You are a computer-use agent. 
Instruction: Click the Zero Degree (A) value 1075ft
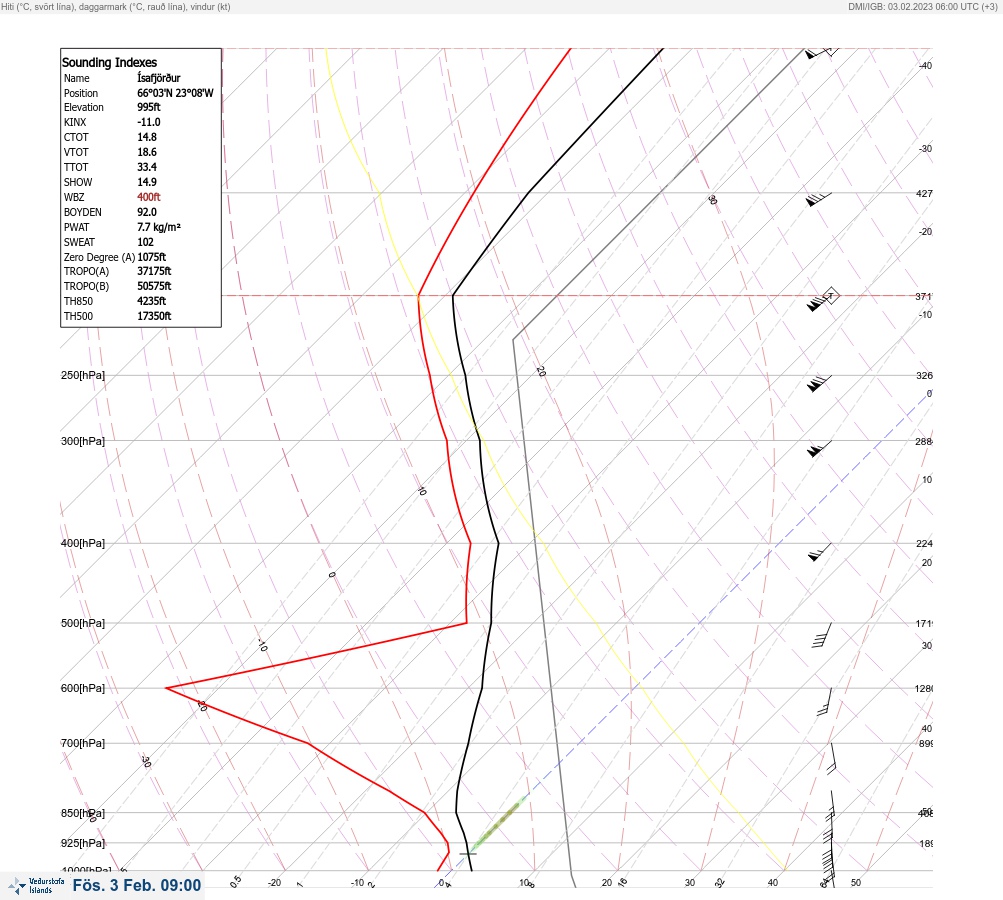tap(152, 257)
